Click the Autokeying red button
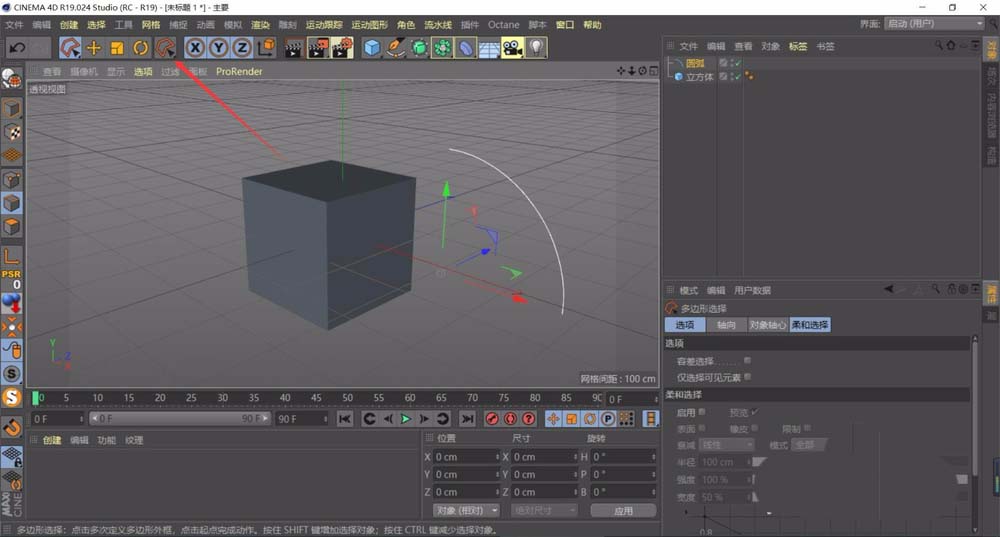The height and width of the screenshot is (537, 1000). click(510, 419)
